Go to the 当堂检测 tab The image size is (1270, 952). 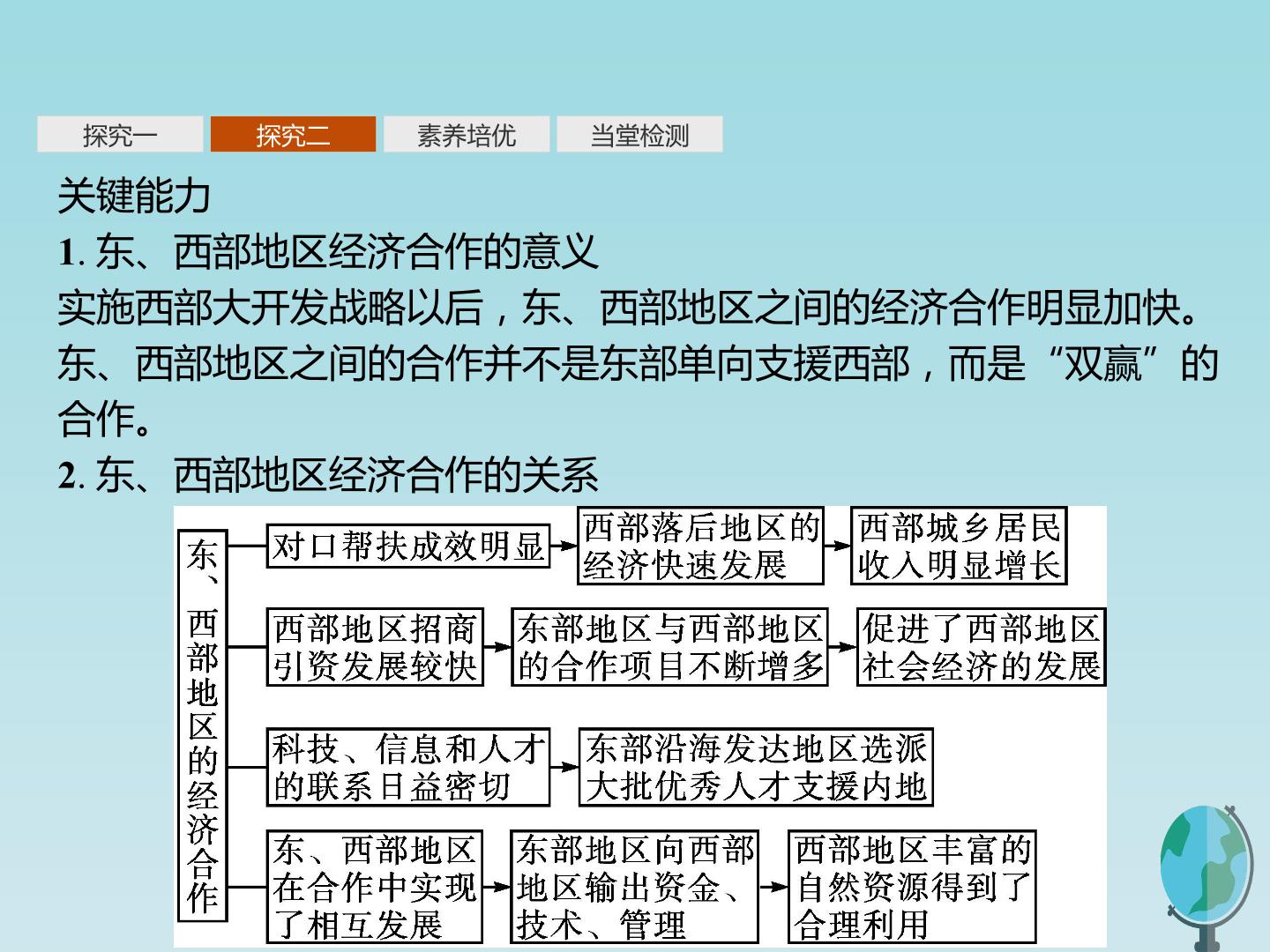pyautogui.click(x=639, y=135)
